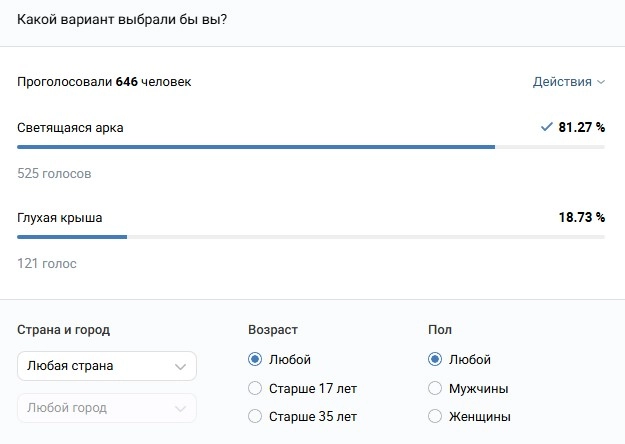Choose the "Старше 35 лет" age filter
The image size is (625, 444).
255,416
